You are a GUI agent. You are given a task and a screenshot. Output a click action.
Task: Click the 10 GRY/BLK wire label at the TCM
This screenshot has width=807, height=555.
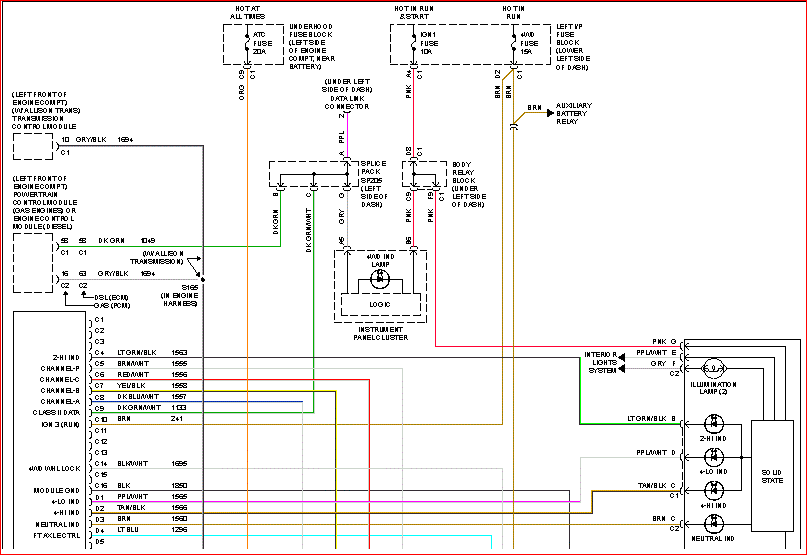point(84,140)
